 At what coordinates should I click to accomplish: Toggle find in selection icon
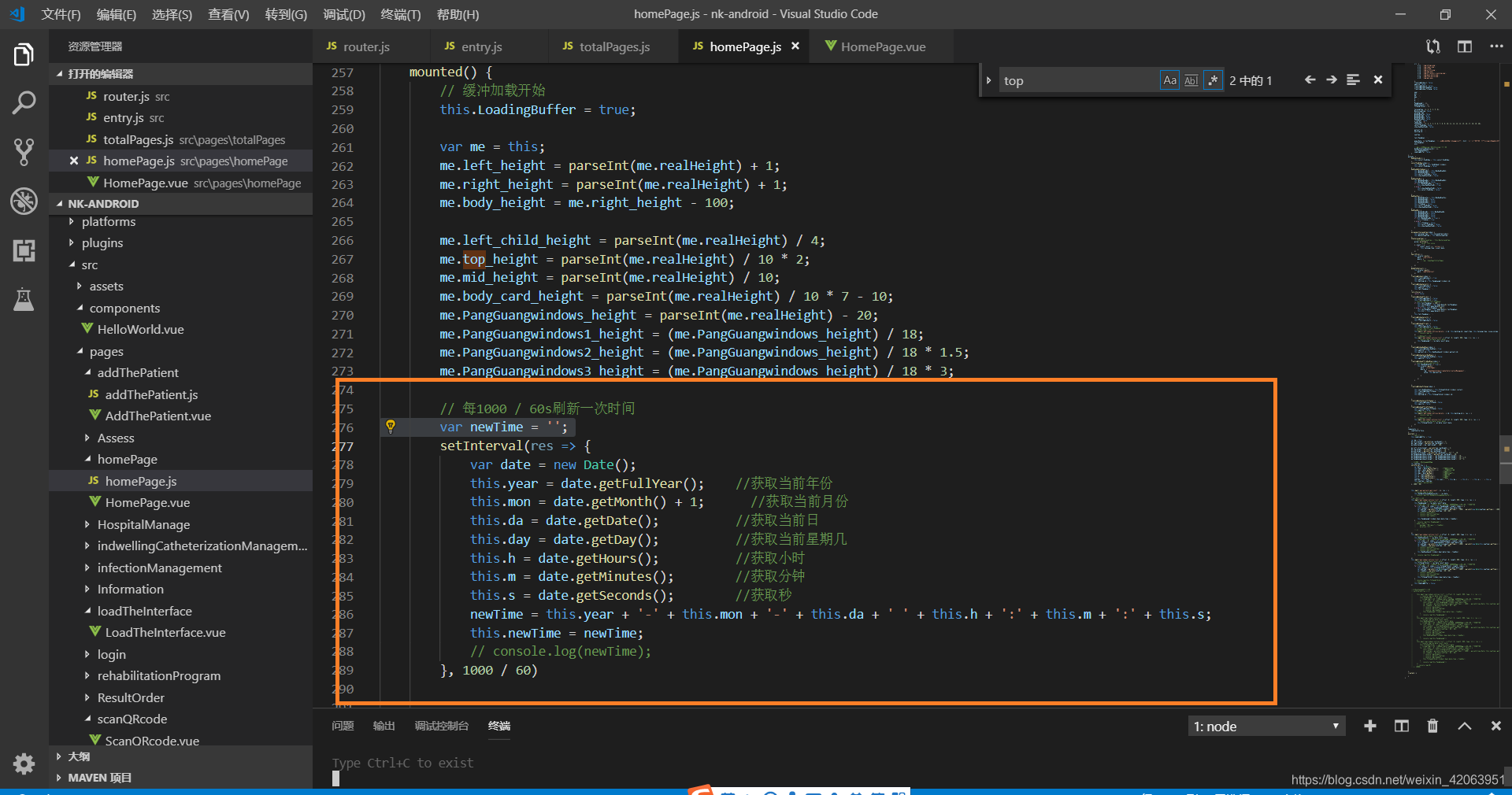[x=1353, y=79]
